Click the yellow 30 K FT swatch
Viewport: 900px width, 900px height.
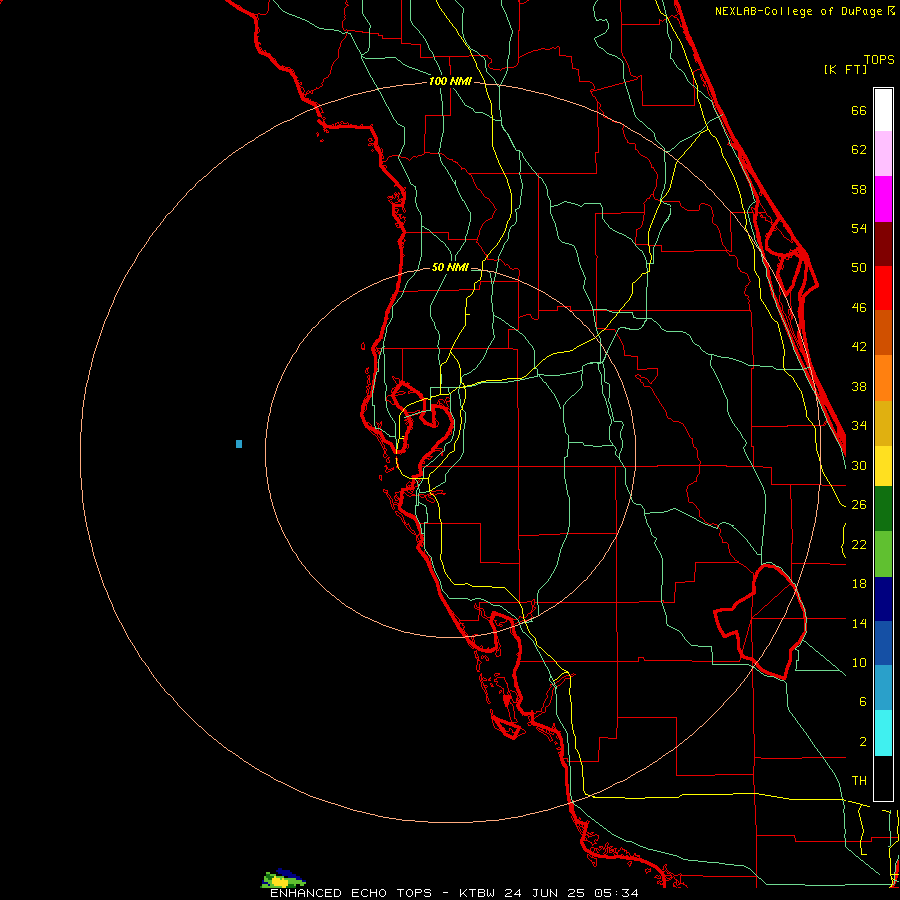click(883, 466)
